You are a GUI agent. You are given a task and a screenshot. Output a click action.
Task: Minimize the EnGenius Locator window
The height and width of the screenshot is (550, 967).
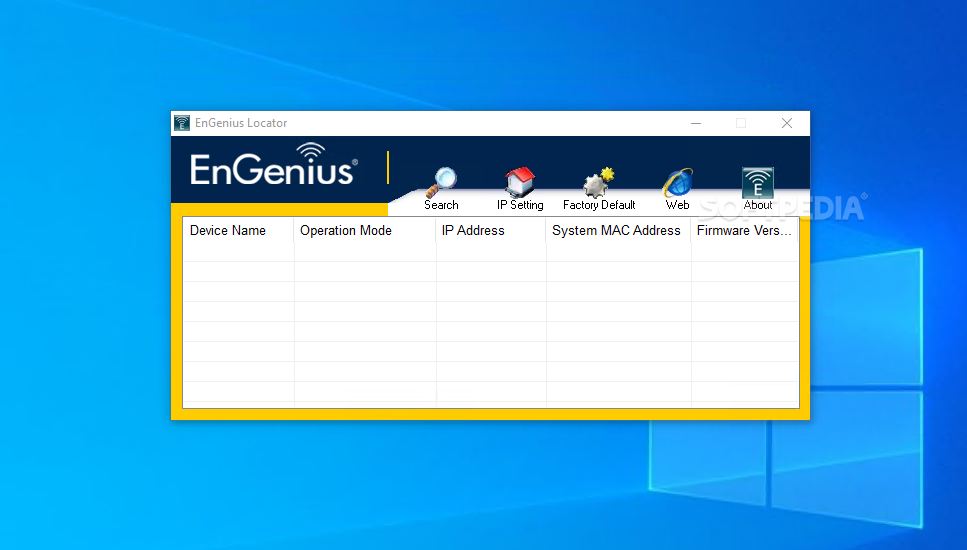[x=696, y=123]
